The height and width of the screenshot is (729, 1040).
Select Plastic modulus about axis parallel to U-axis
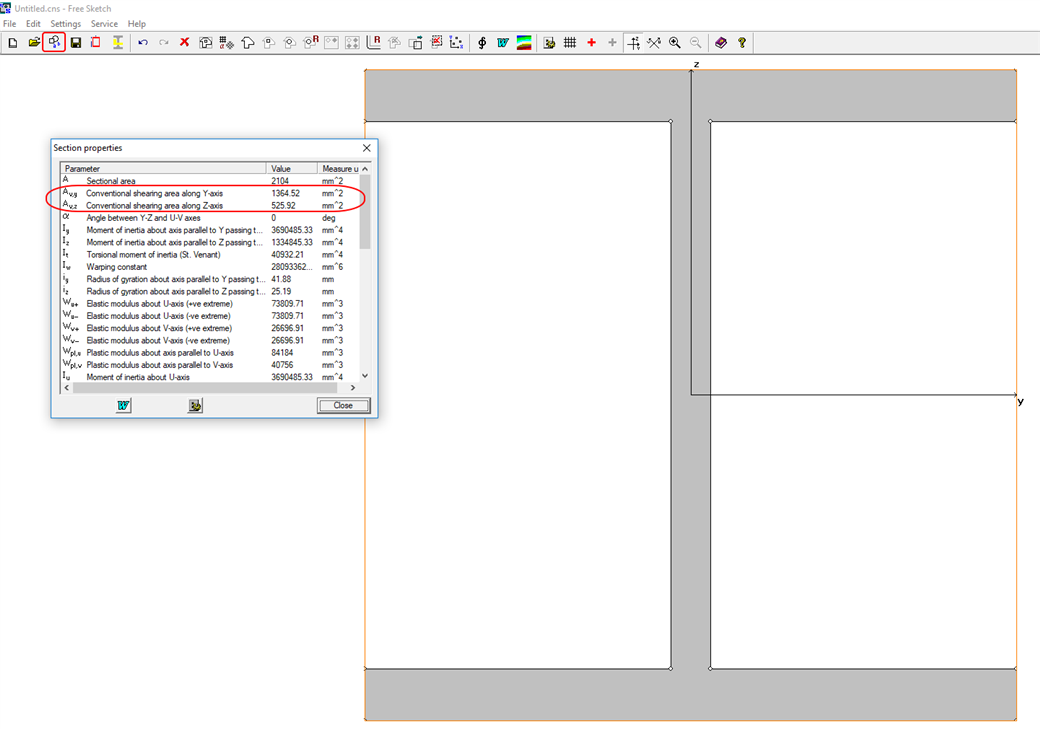[x=210, y=353]
